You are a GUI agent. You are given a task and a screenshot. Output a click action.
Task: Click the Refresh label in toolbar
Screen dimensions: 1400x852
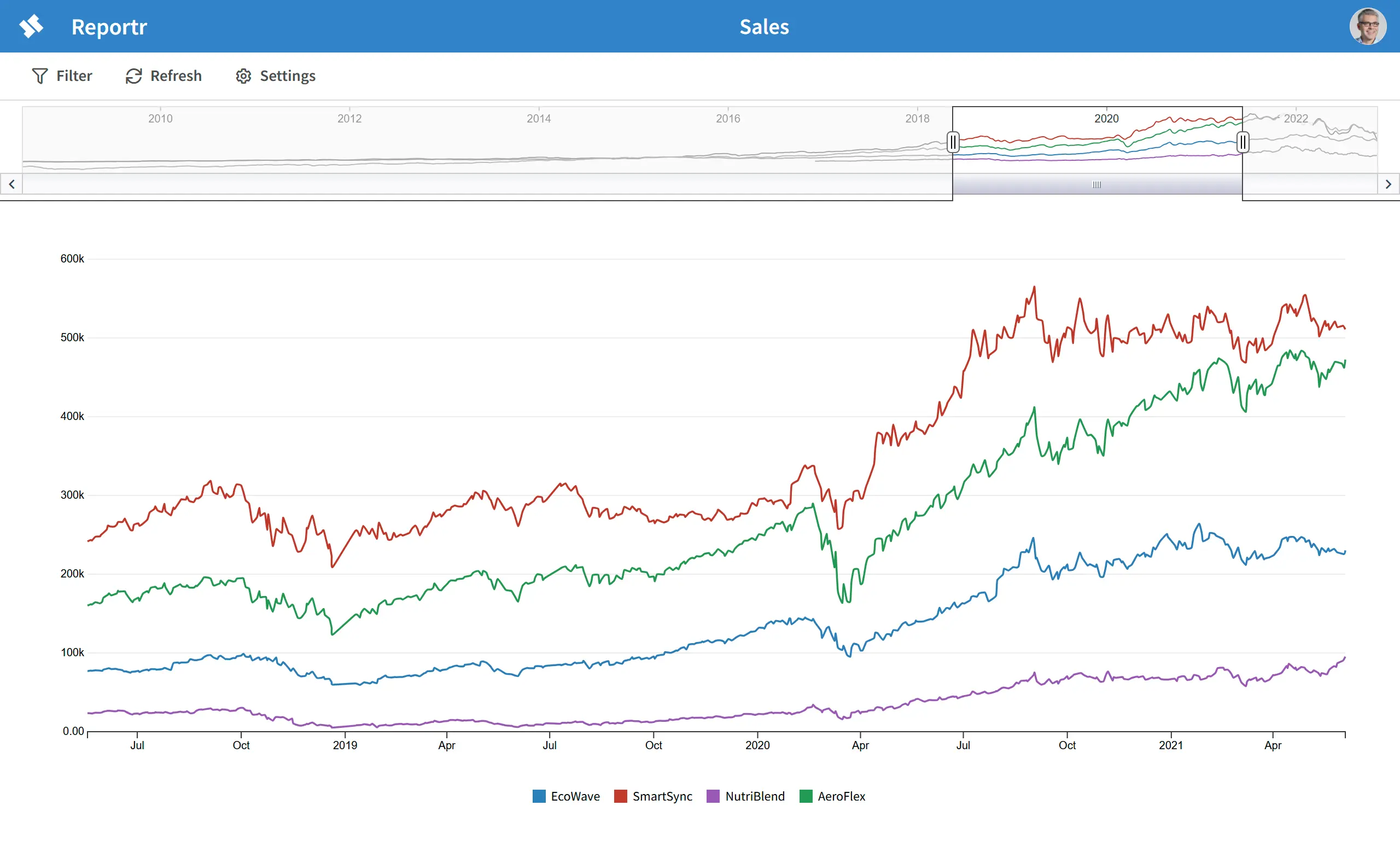click(x=176, y=76)
